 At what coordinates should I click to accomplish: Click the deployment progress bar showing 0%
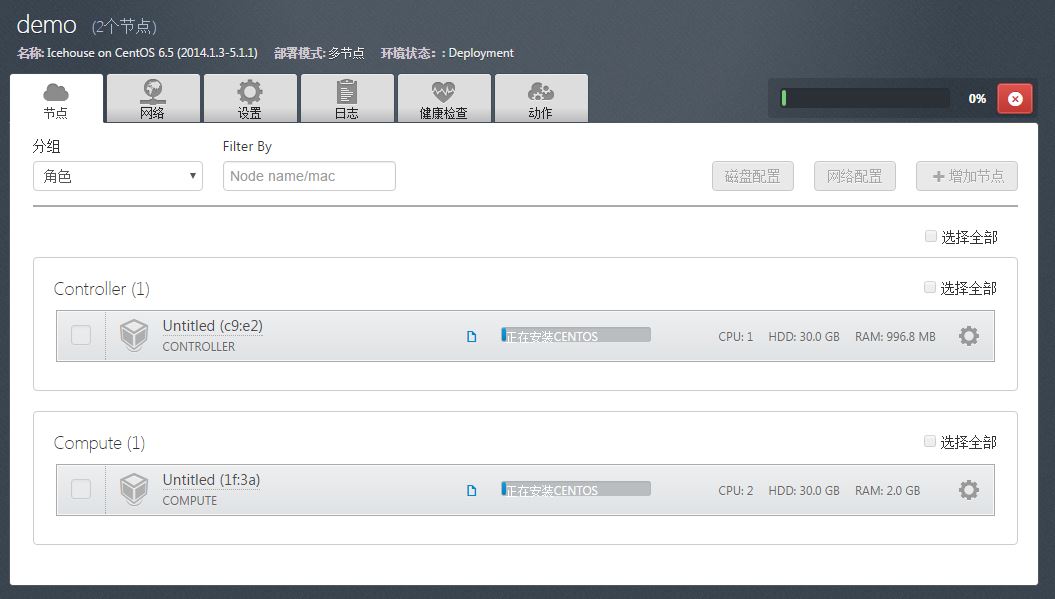(866, 99)
